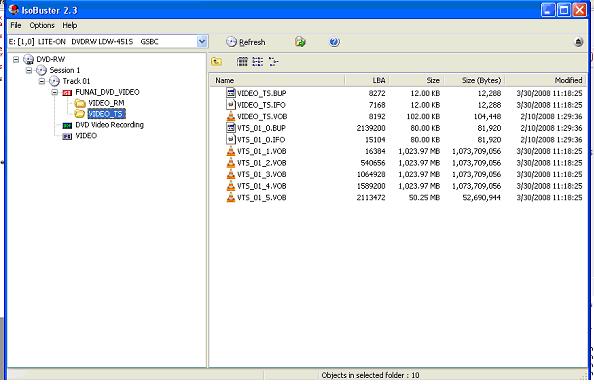Click the VIDEO item's blue icon
Screen dimensions: 594x384
[x=67, y=136]
